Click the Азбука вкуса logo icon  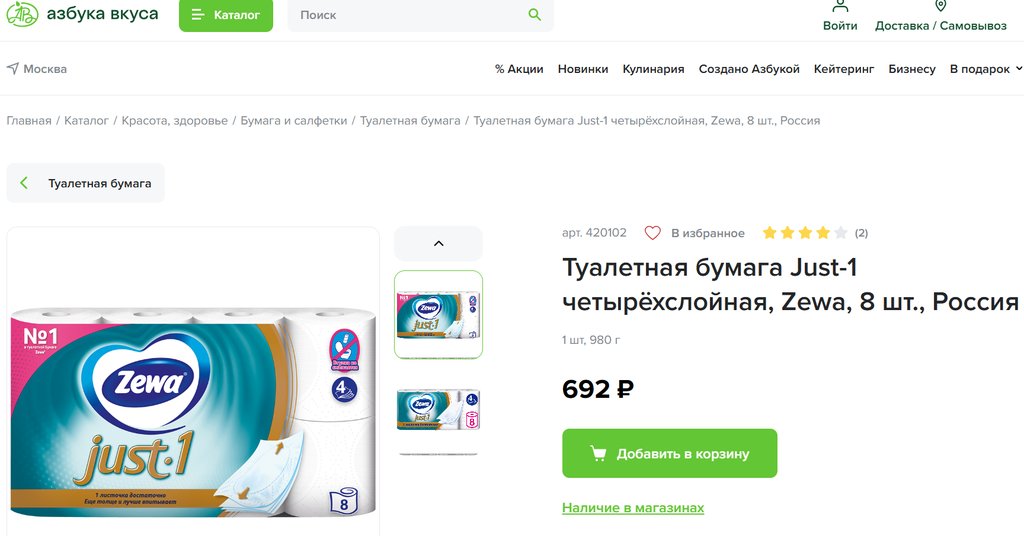tap(22, 14)
